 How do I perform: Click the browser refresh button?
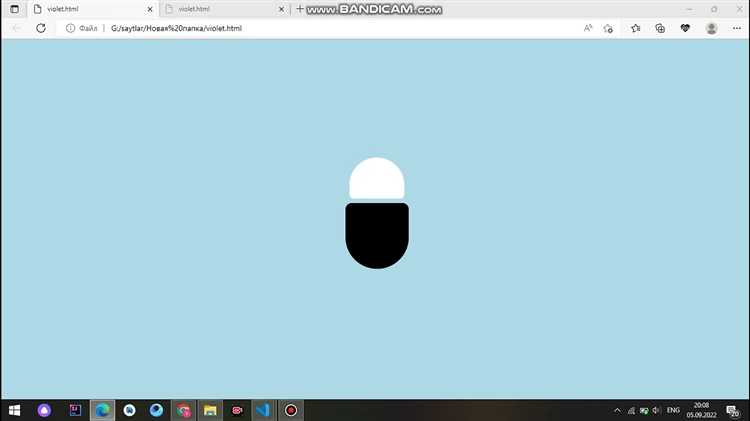(x=41, y=28)
